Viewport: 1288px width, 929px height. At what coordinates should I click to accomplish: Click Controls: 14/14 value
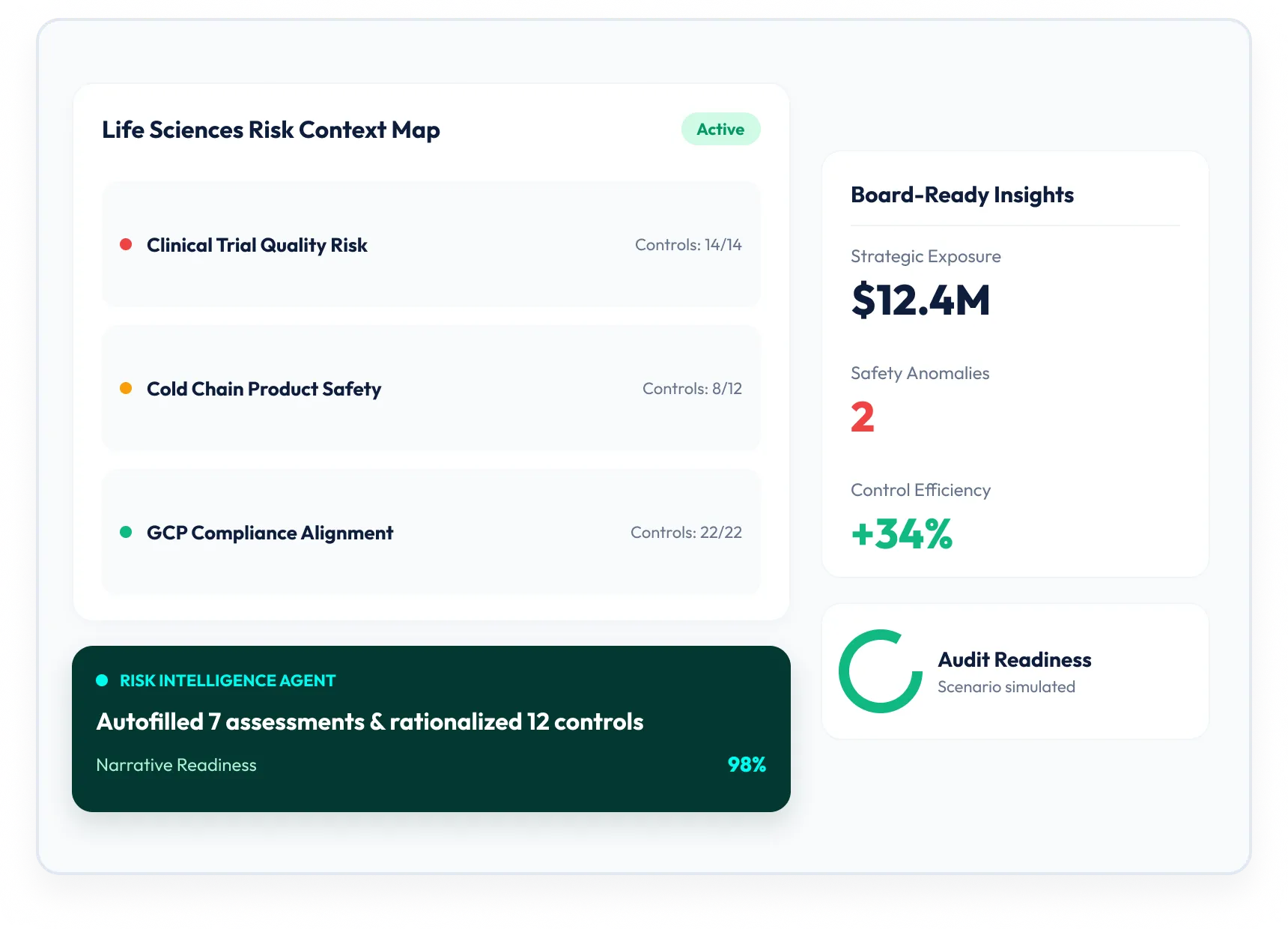(688, 245)
